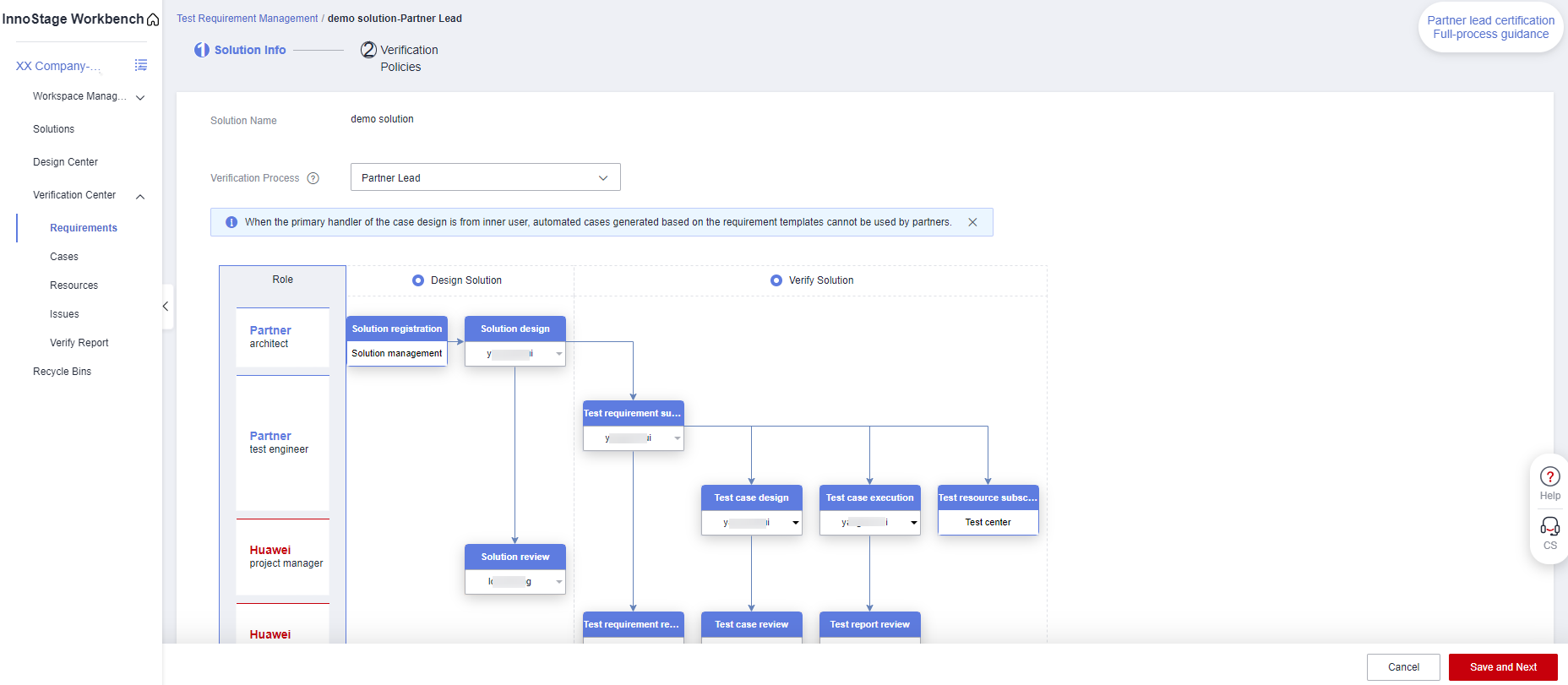Click the InnoStage Workbench home icon
Screen dimensions: 1568x685
pyautogui.click(x=153, y=19)
